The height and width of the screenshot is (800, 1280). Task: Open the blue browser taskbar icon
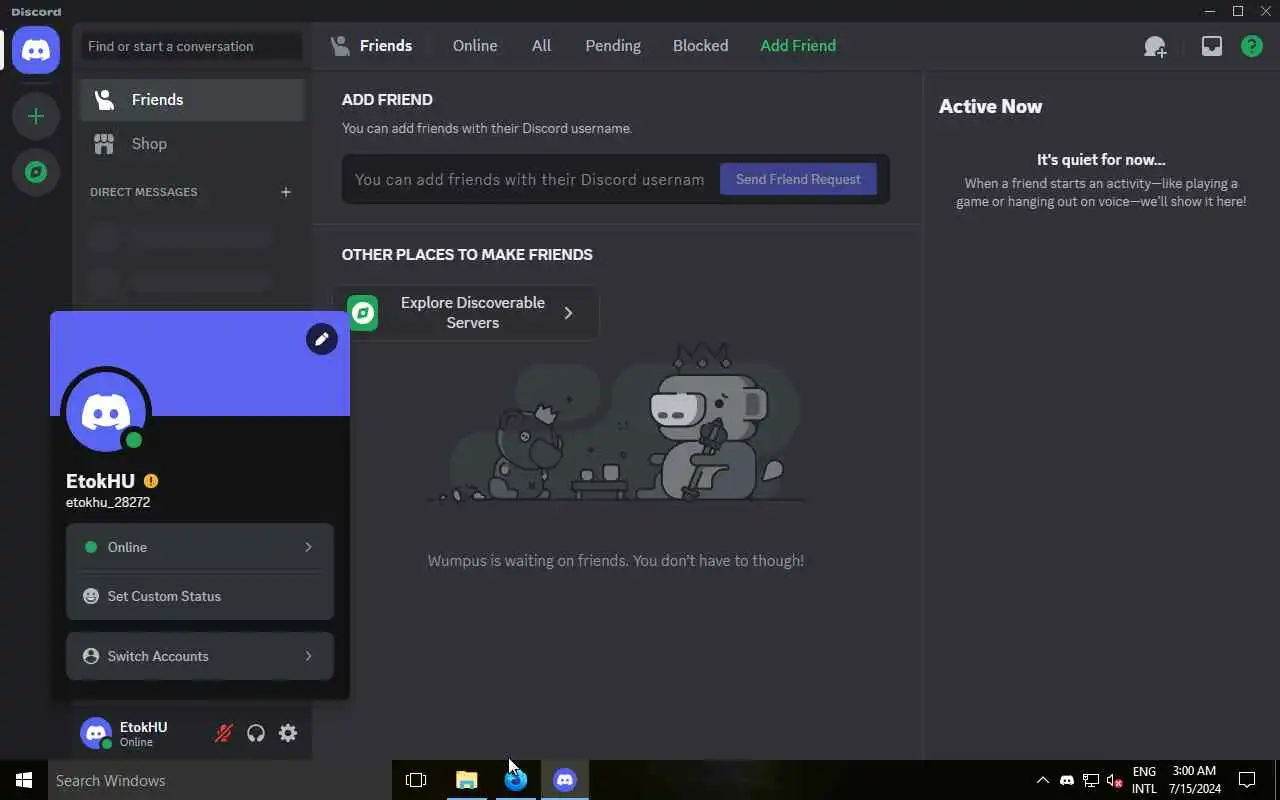coord(516,780)
